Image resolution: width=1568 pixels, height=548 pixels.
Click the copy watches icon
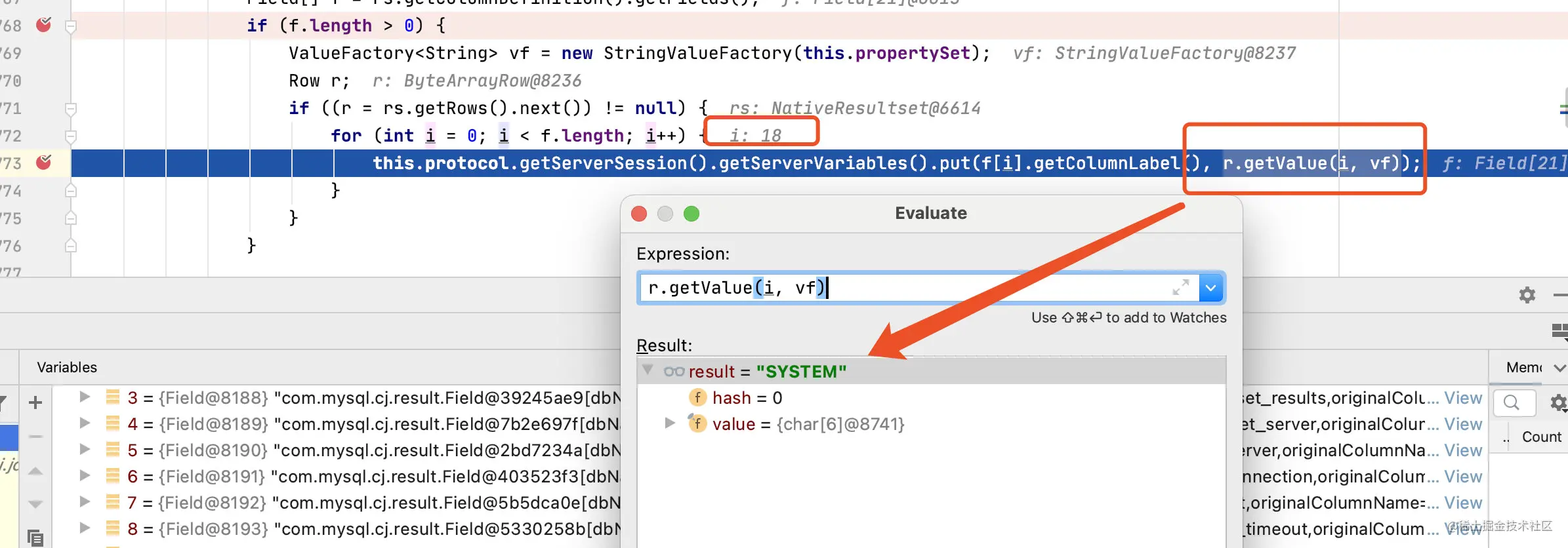coord(35,538)
